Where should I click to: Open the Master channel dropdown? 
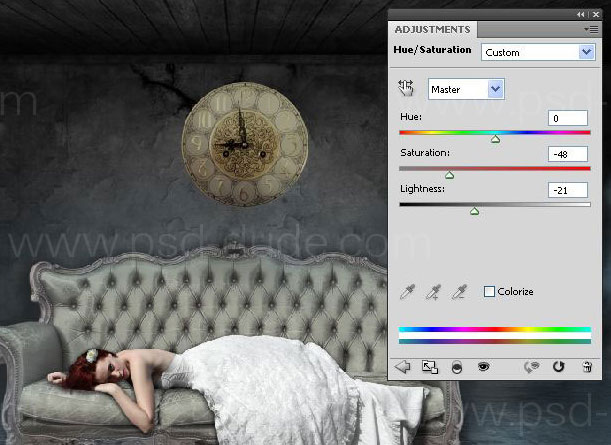pos(466,89)
